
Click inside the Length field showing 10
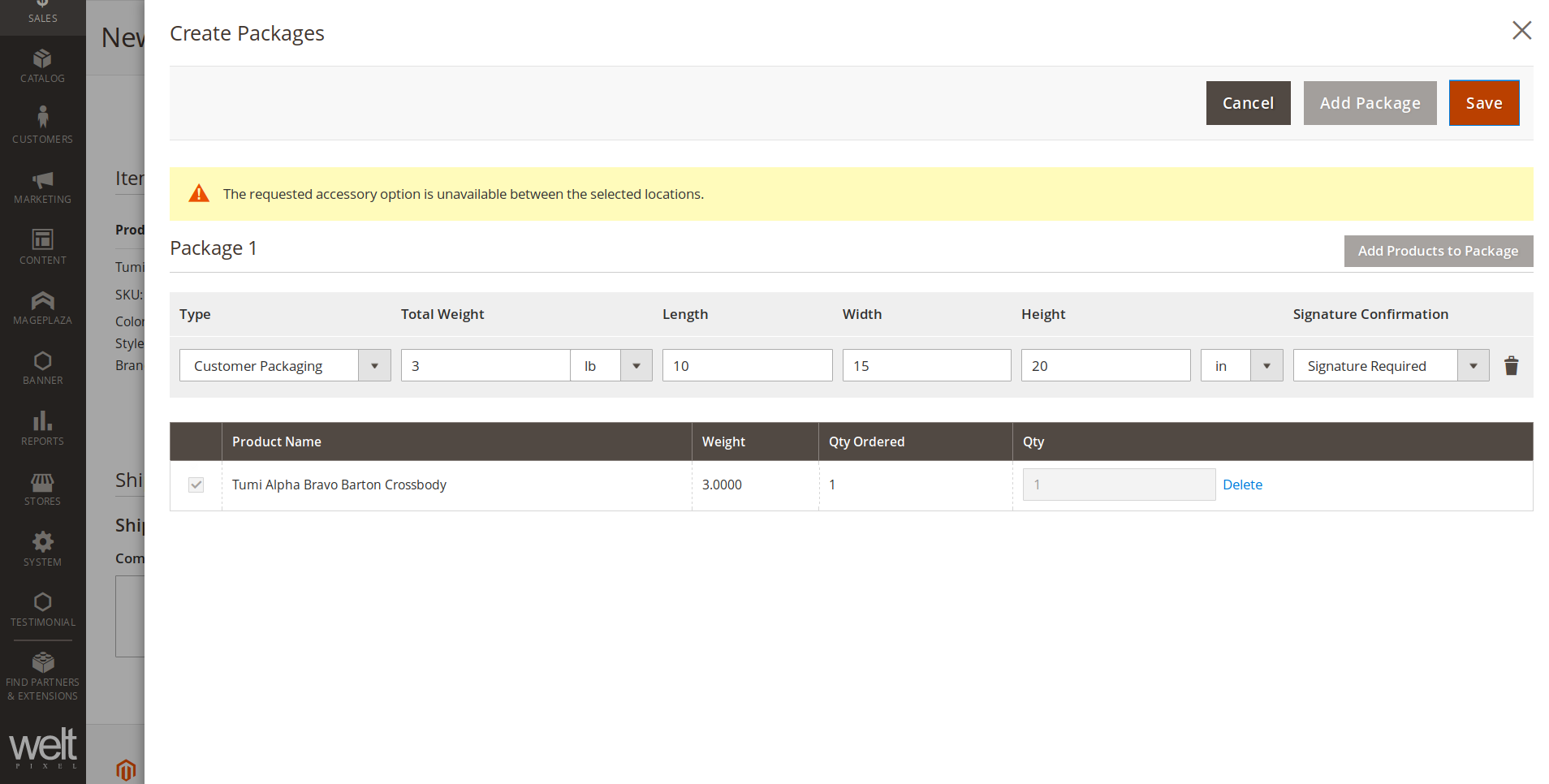[x=747, y=365]
